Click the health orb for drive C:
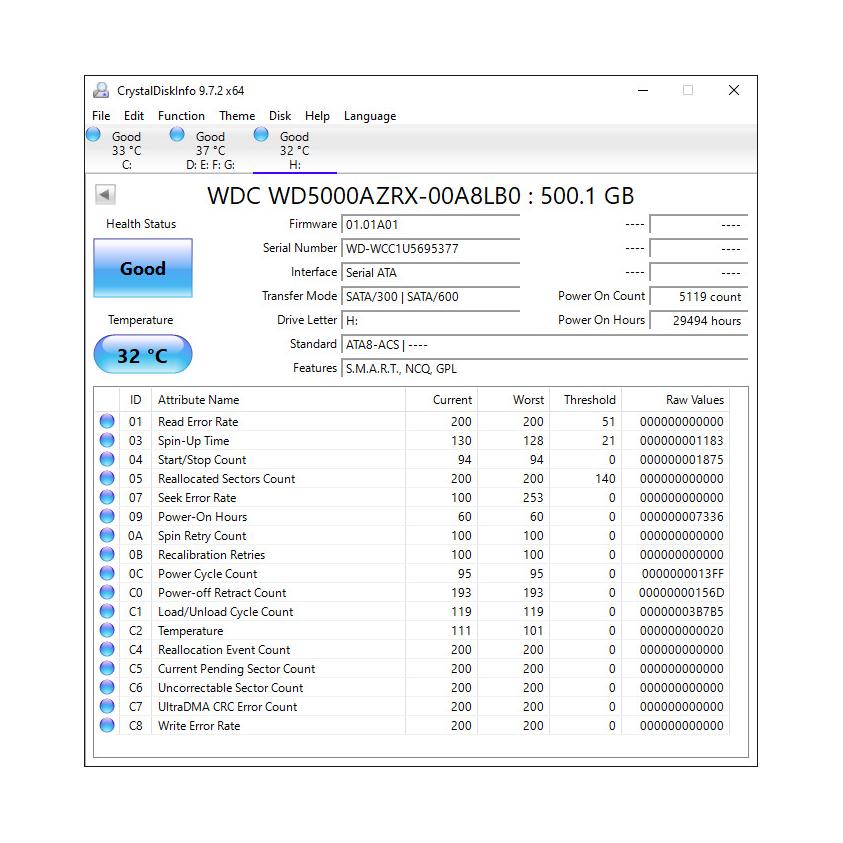This screenshot has height=843, width=843. coord(94,135)
